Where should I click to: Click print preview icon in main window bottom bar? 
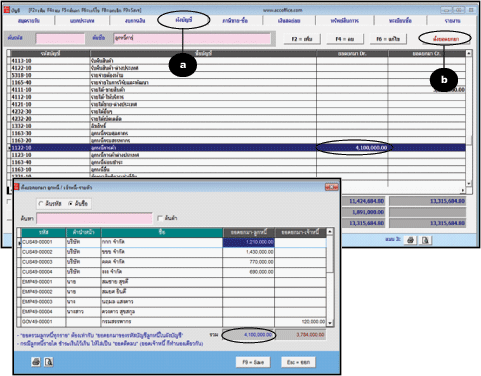click(426, 240)
